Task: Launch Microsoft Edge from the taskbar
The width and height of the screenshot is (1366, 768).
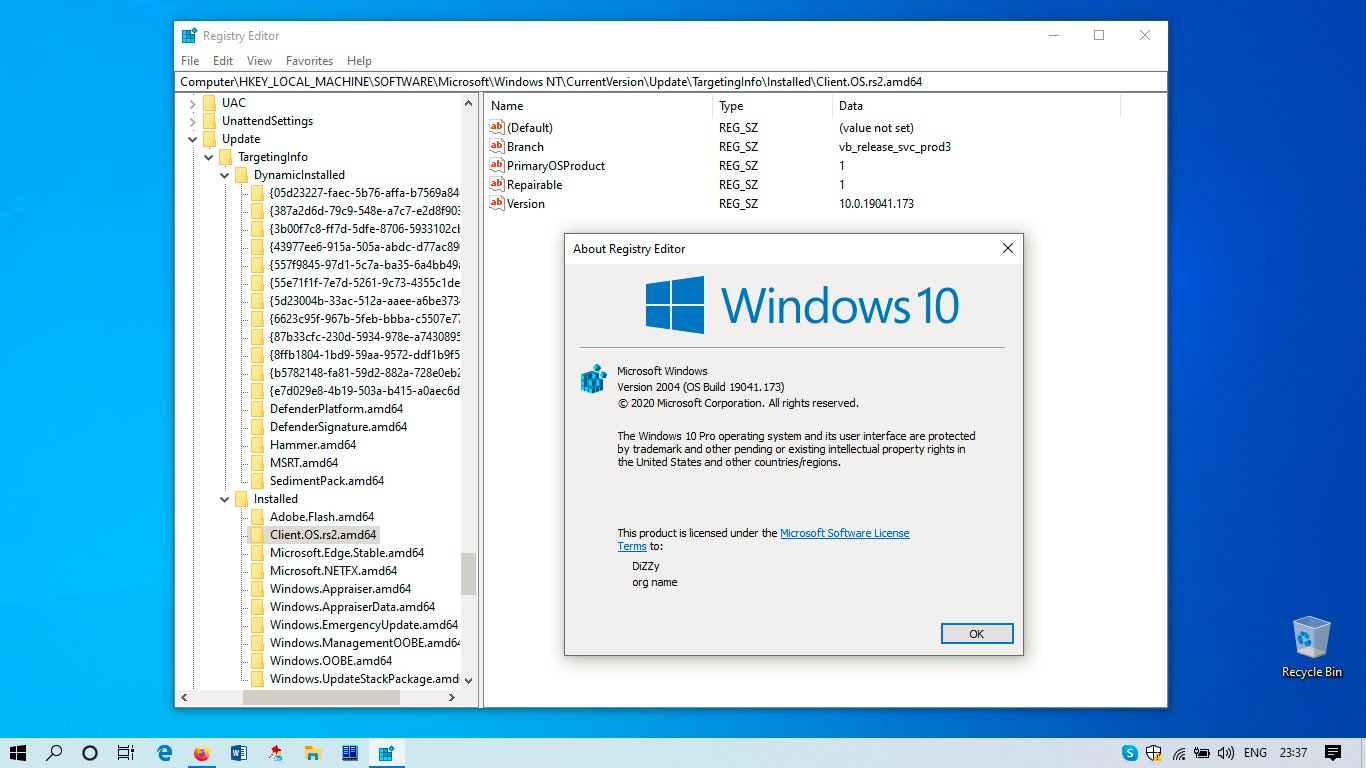Action: click(x=166, y=753)
